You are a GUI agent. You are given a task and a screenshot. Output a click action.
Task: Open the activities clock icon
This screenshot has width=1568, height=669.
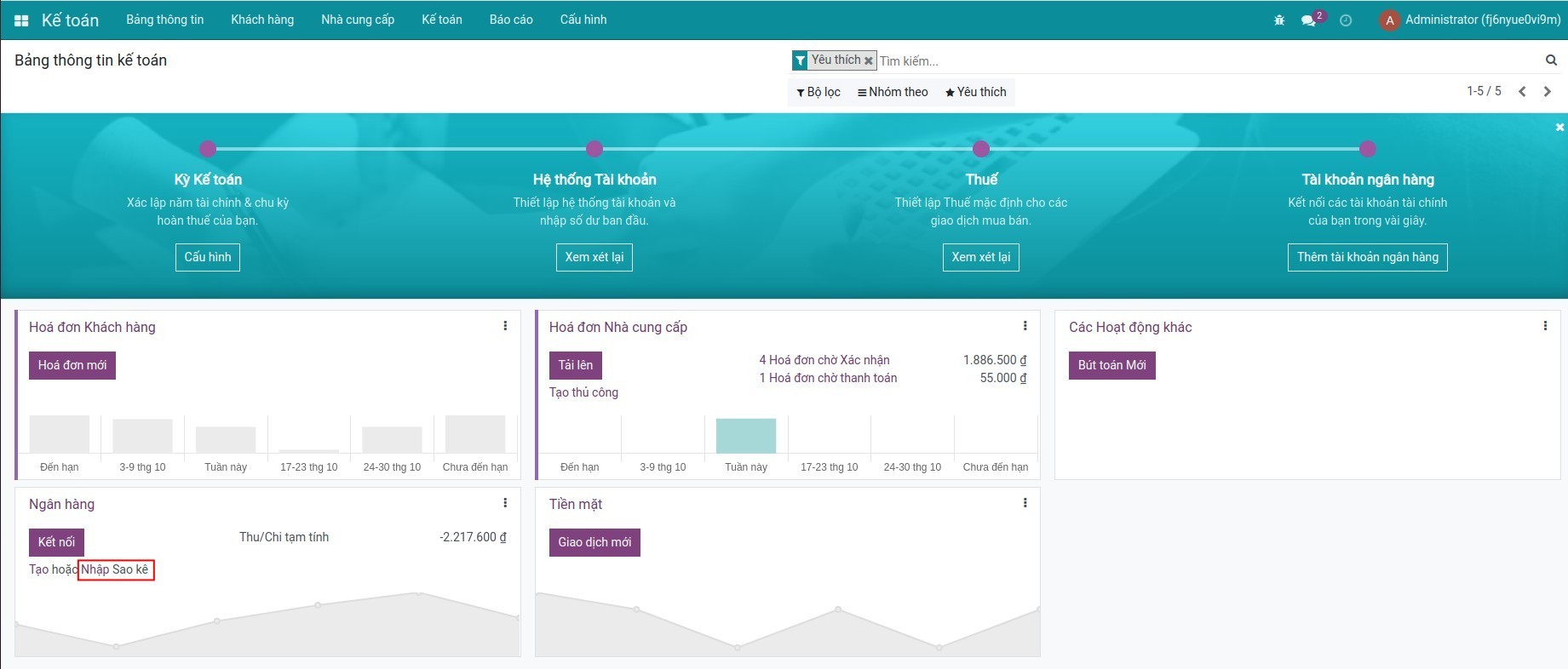1346,20
